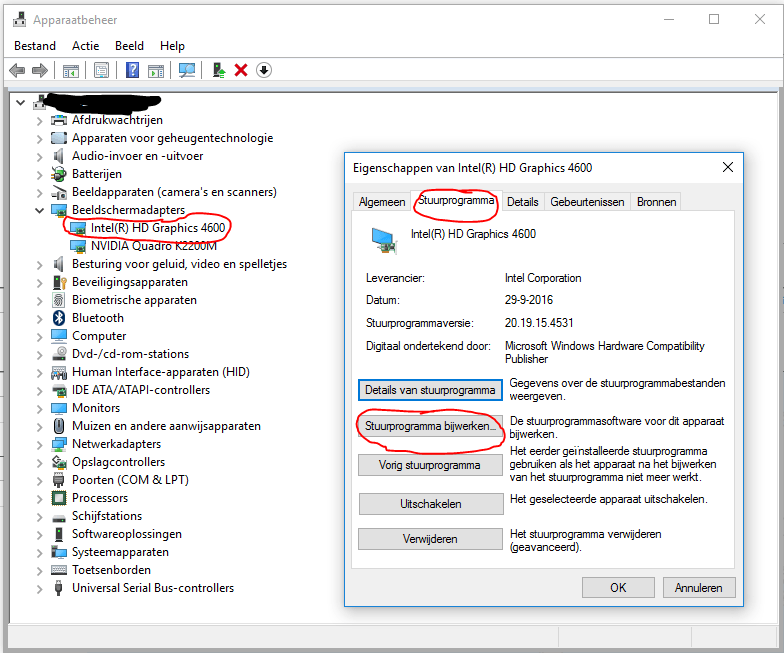
Task: Click the Update driver toolbar icon with green arrow
Action: click(218, 70)
